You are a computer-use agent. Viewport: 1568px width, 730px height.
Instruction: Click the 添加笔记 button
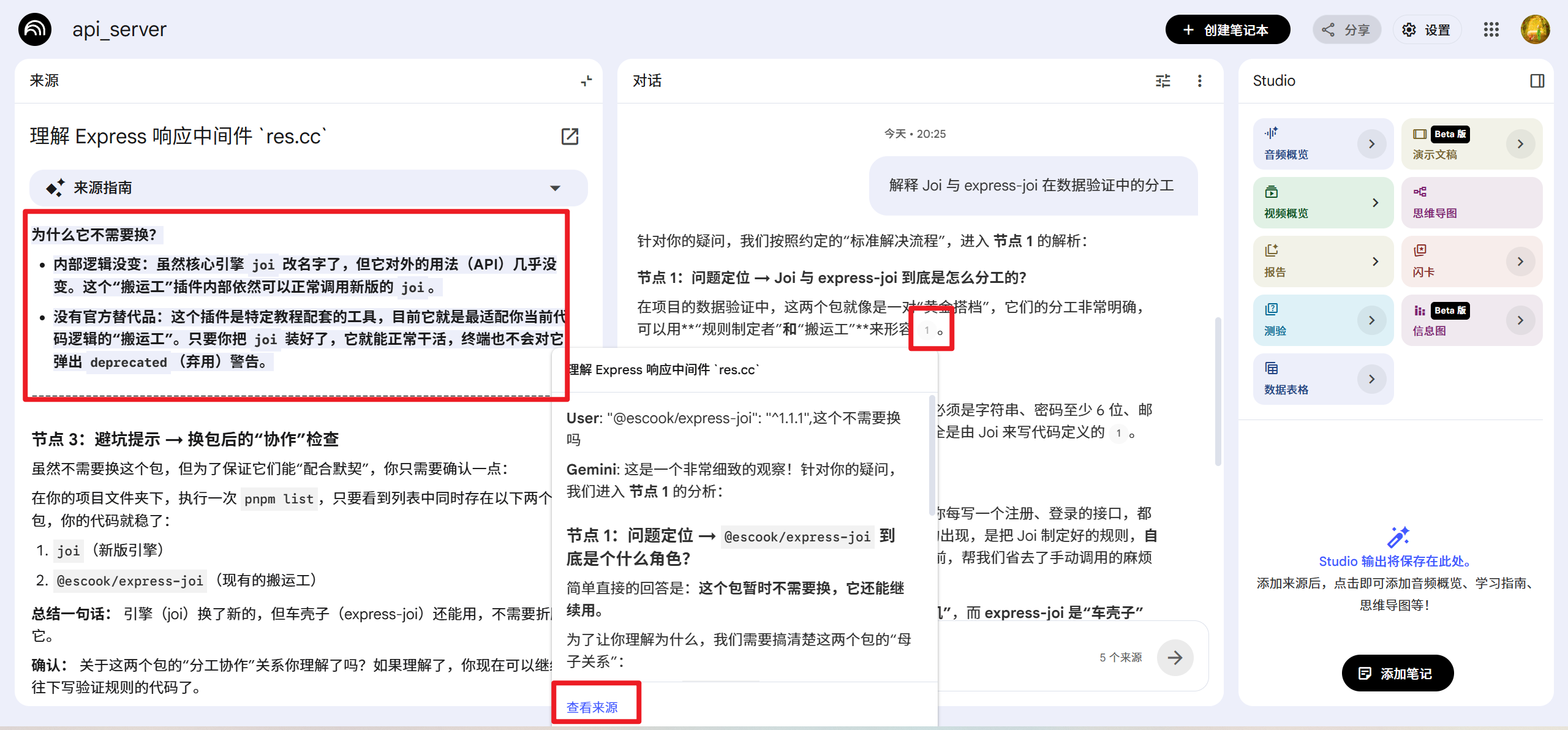pos(1397,673)
